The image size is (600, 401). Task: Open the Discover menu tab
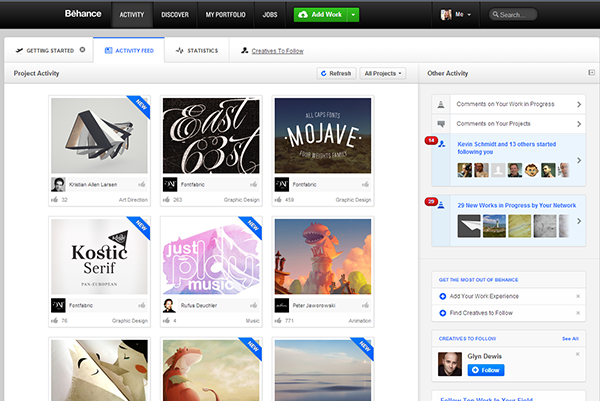coord(175,15)
